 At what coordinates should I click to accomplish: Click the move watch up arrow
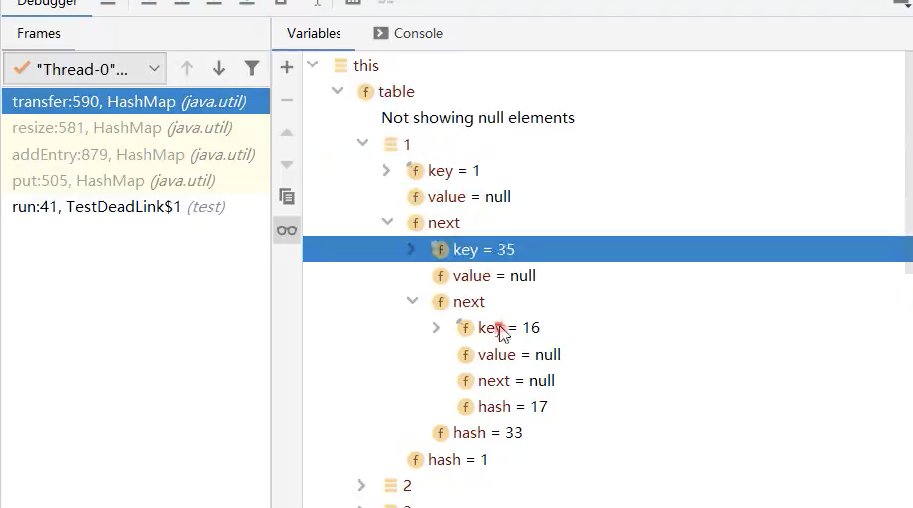(286, 132)
